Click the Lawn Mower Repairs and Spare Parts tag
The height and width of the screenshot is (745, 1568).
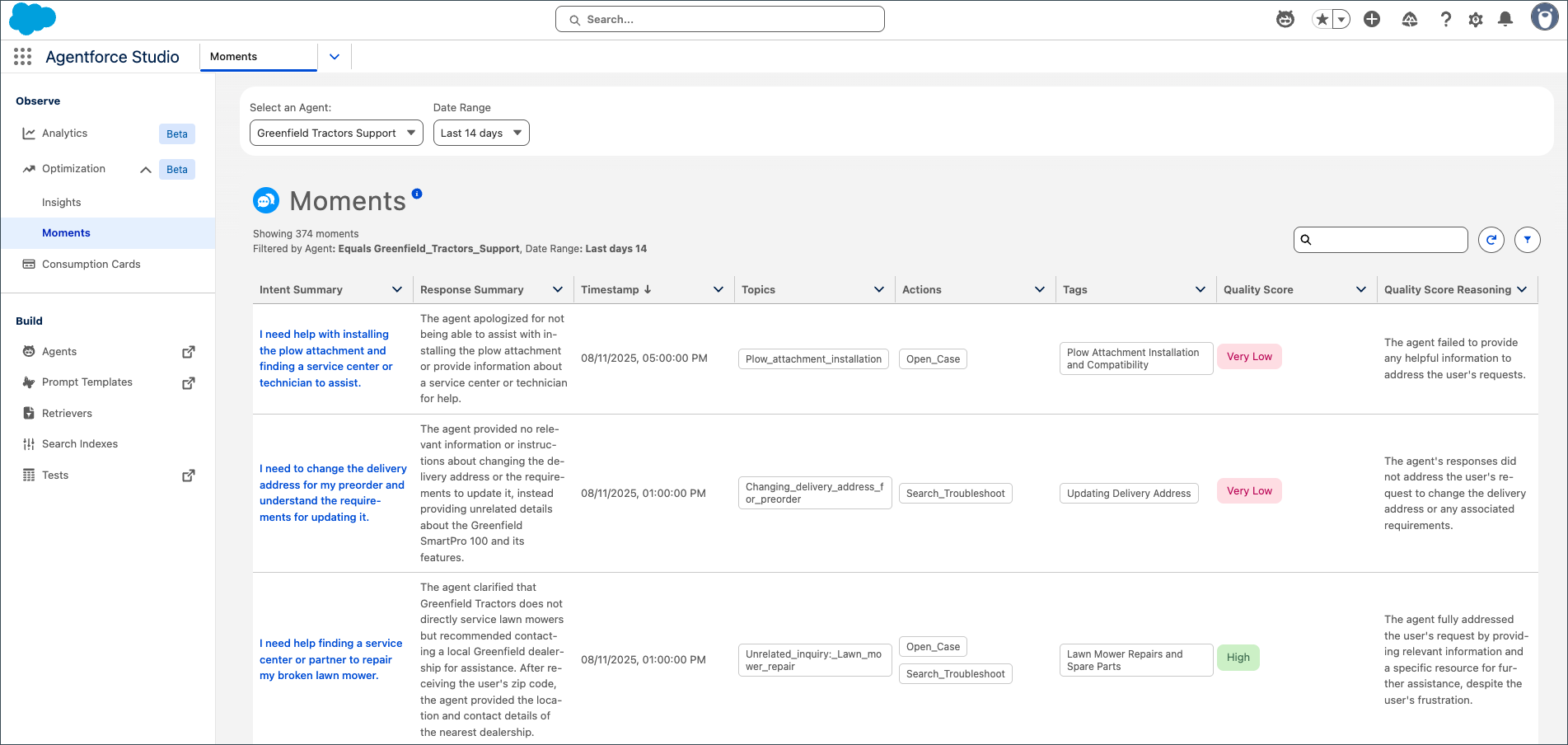[x=1136, y=660]
